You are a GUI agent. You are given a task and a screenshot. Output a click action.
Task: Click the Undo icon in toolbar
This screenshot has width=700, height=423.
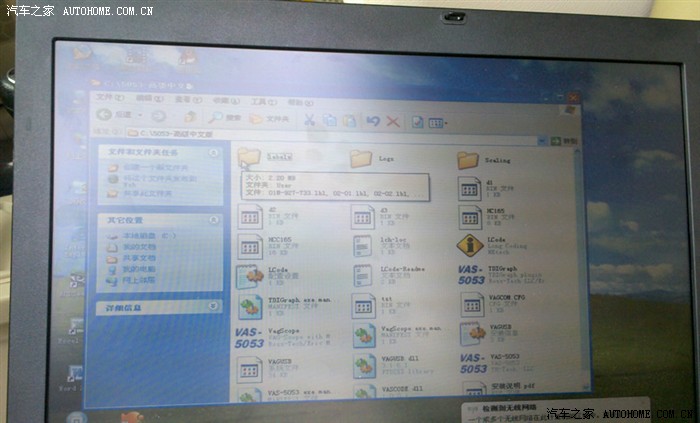tap(373, 121)
